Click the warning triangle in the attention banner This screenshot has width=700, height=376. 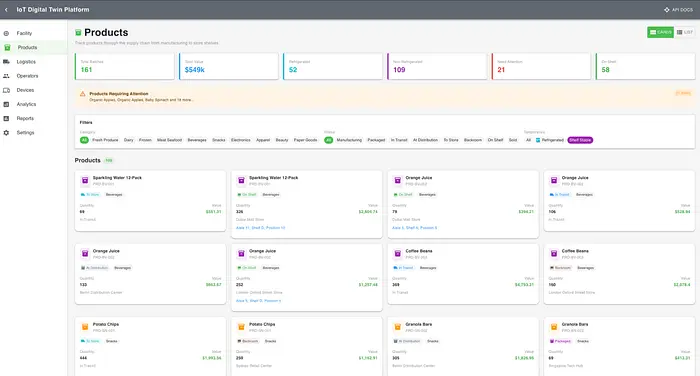point(83,94)
